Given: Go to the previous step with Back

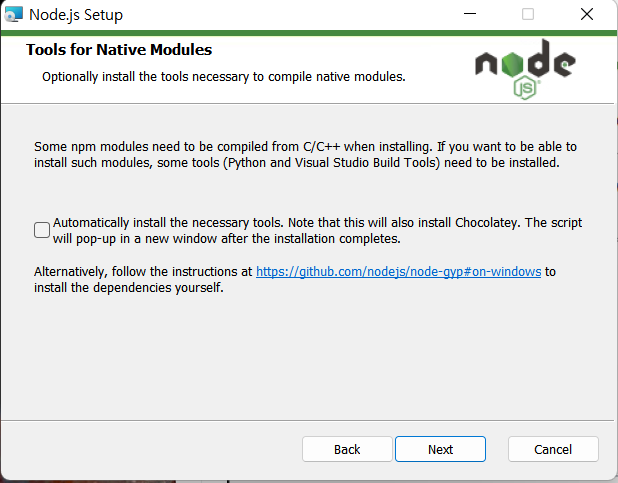Looking at the screenshot, I should (x=347, y=449).
